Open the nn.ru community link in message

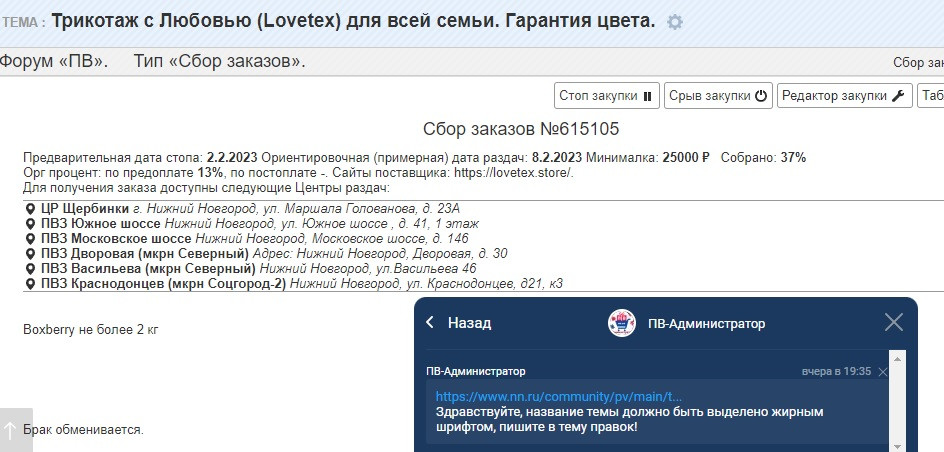click(559, 397)
